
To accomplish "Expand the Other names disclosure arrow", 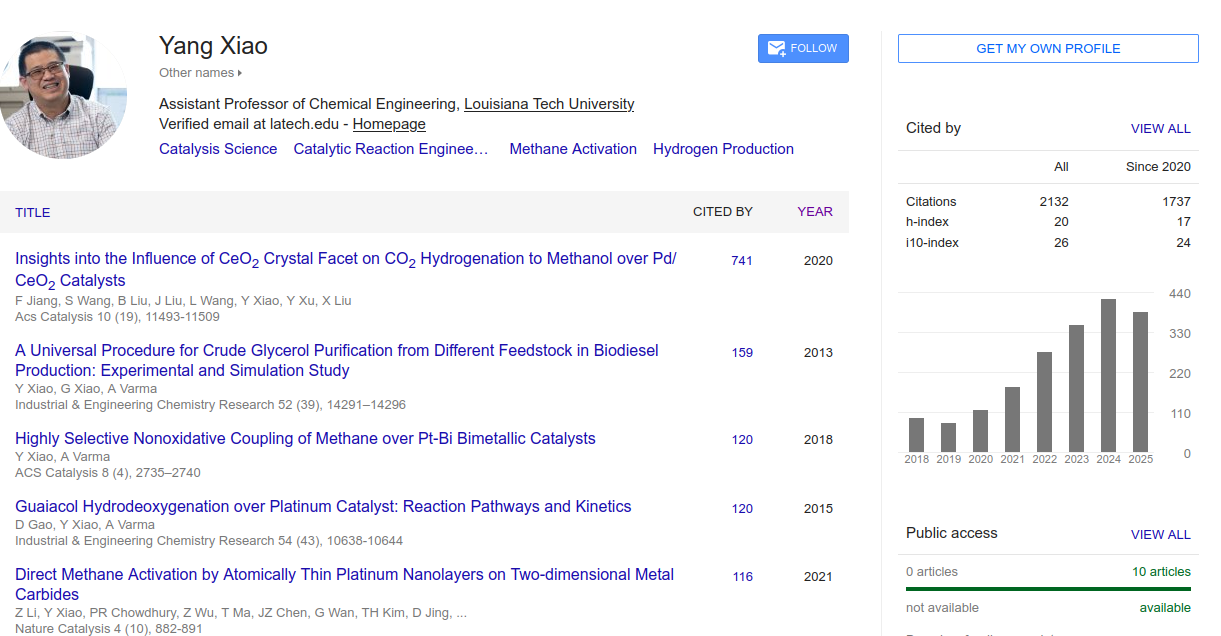I will [240, 73].
